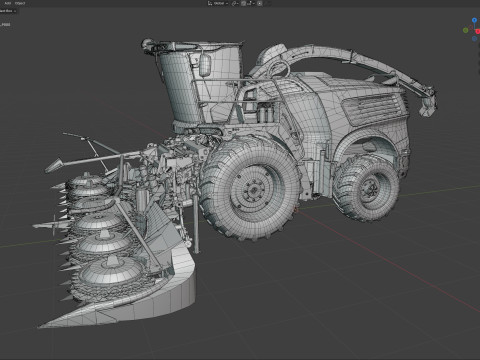480x360 pixels.
Task: Click the dark blue negative Z gizmo ball
Action: click(474, 39)
